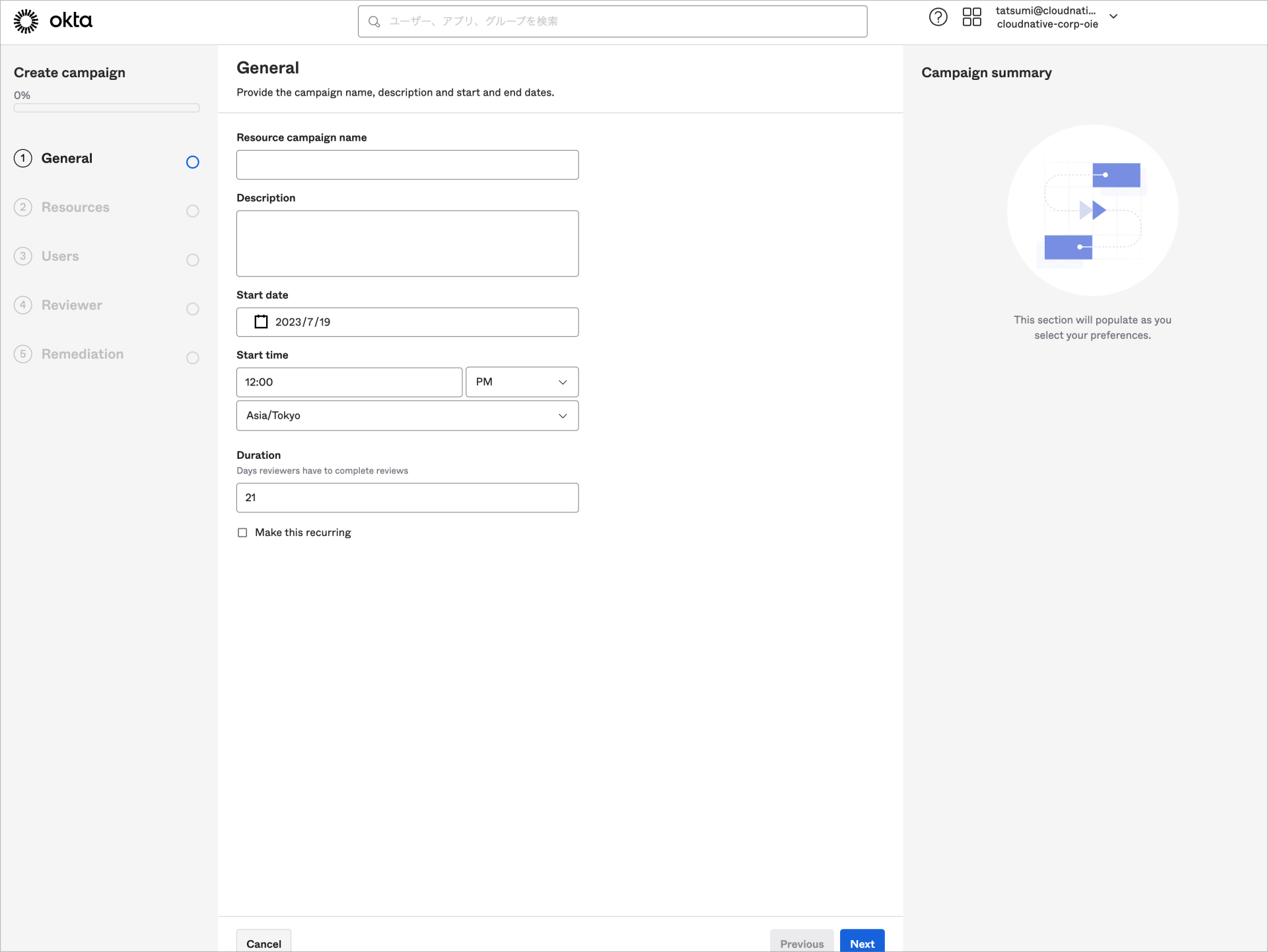Click the admin dashboard grid icon
1268x952 pixels.
[971, 17]
